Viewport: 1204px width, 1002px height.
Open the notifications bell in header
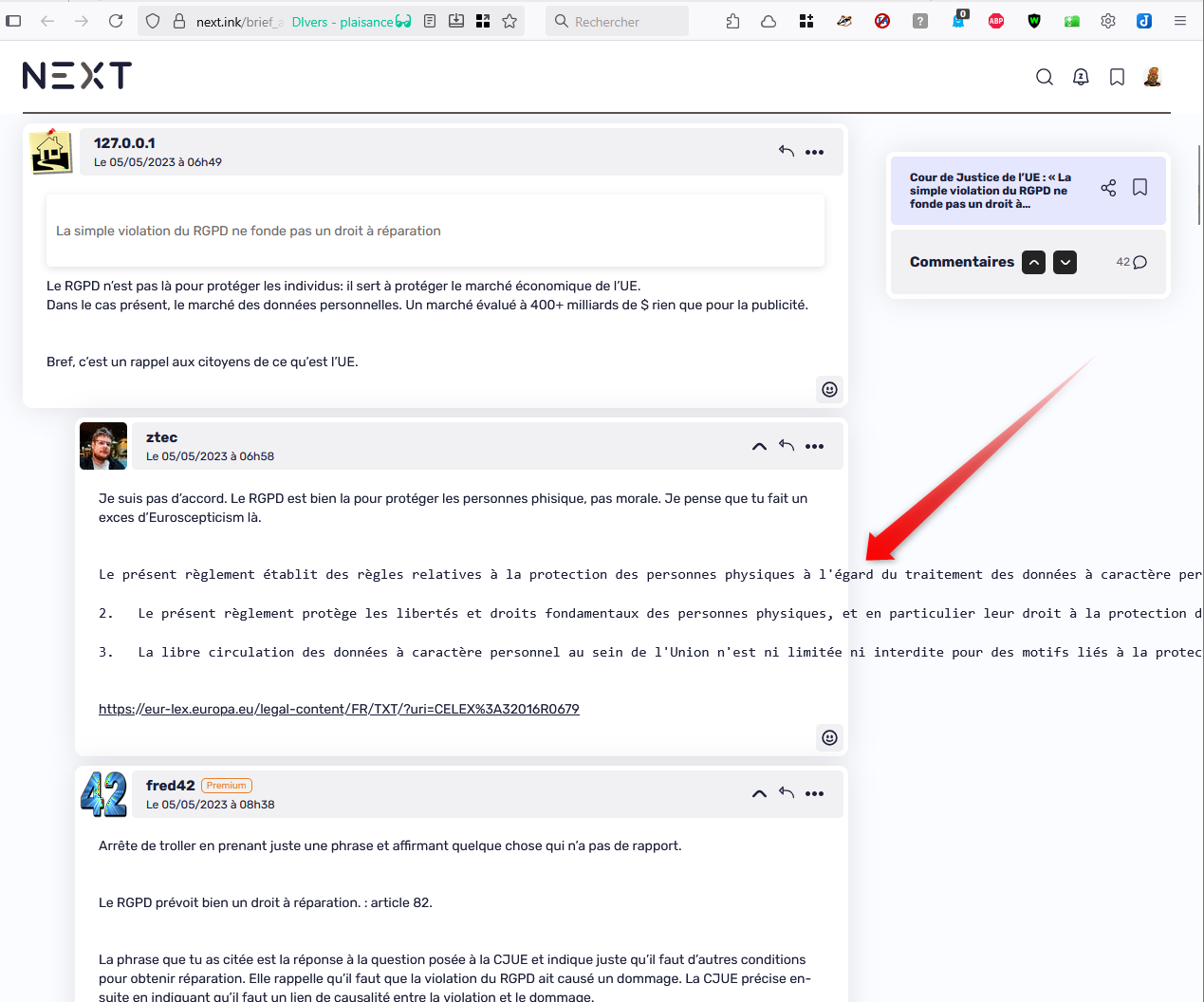1081,77
